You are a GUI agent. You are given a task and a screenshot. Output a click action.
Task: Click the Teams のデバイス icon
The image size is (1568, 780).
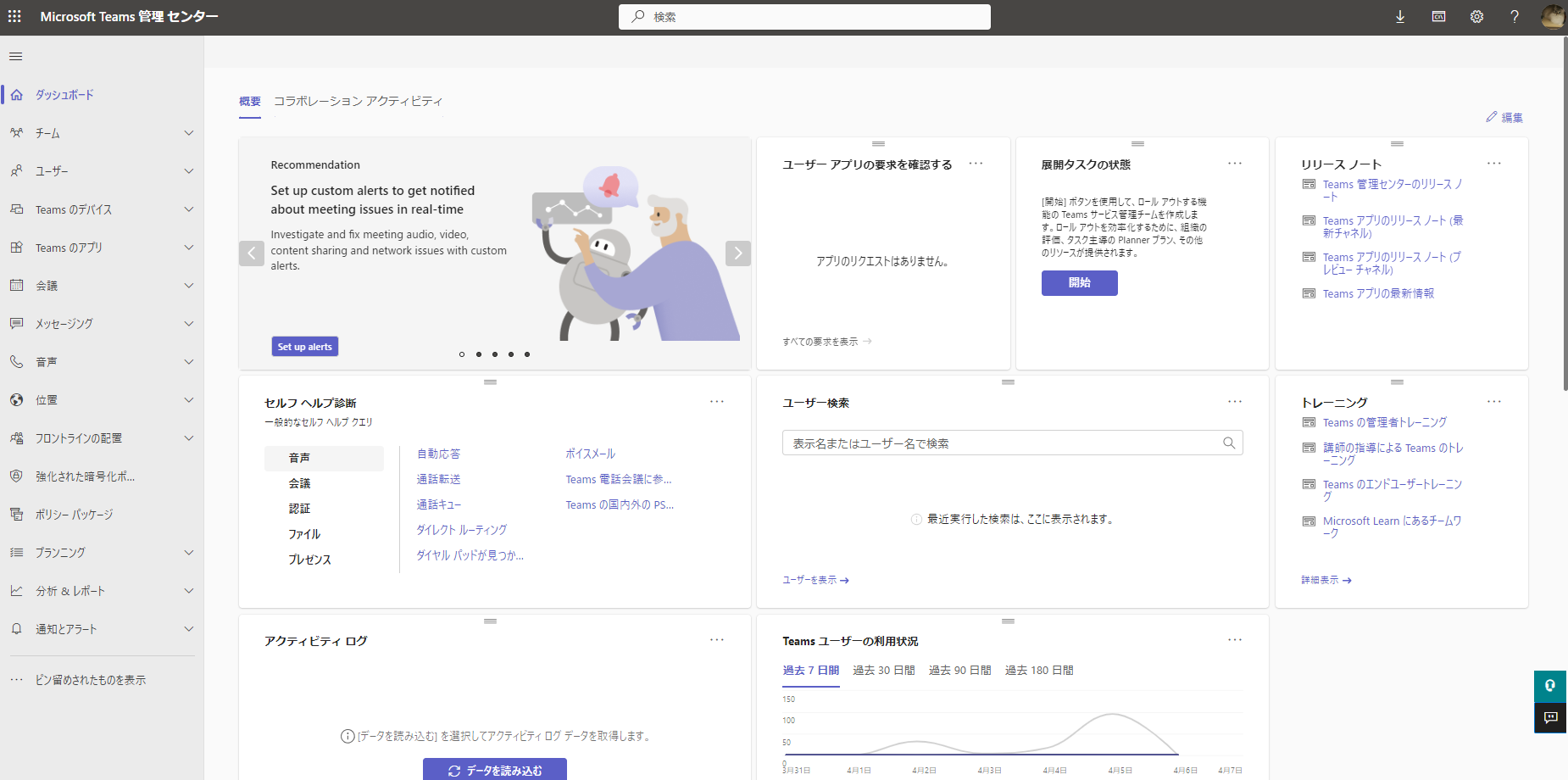point(17,209)
